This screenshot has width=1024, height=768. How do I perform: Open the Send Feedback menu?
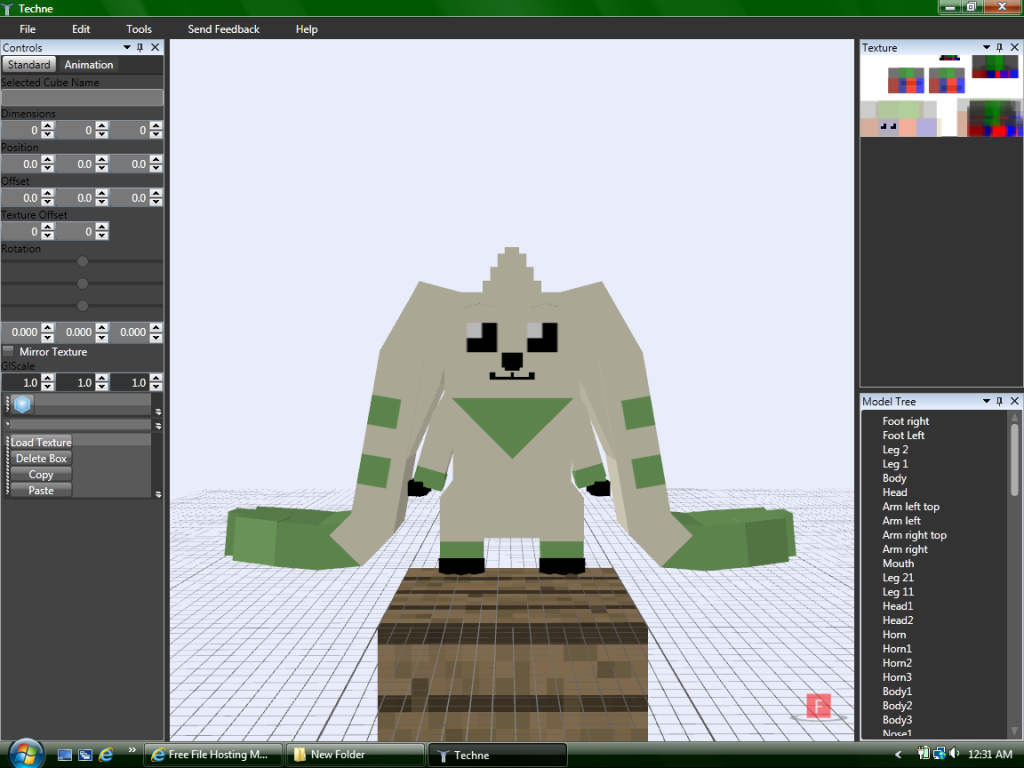click(x=223, y=29)
